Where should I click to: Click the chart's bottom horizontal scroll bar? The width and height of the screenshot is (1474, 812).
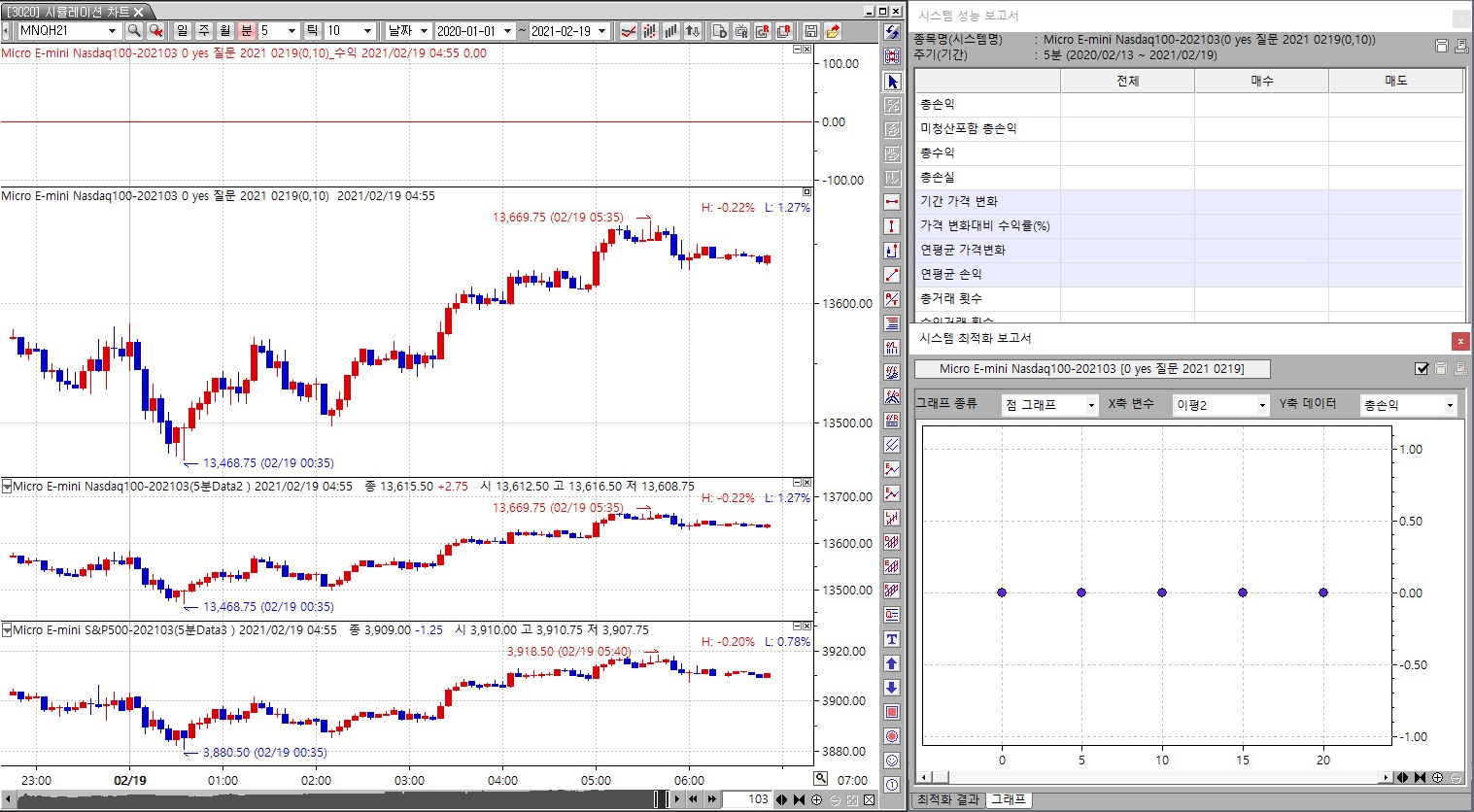tap(330, 799)
